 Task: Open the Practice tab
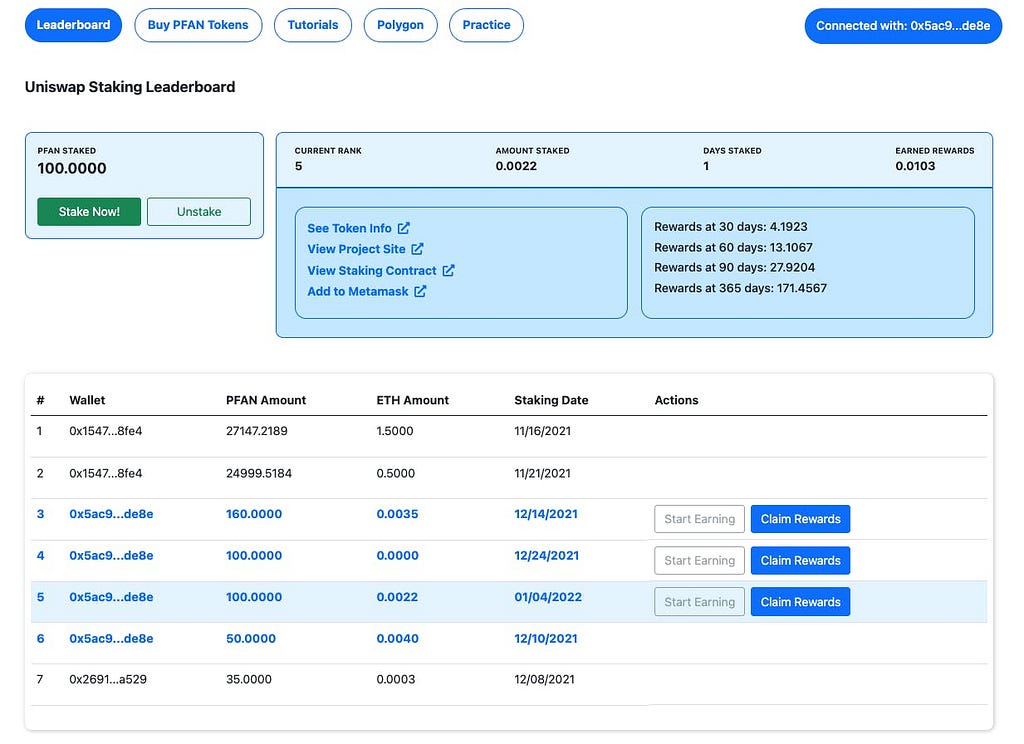pos(487,25)
